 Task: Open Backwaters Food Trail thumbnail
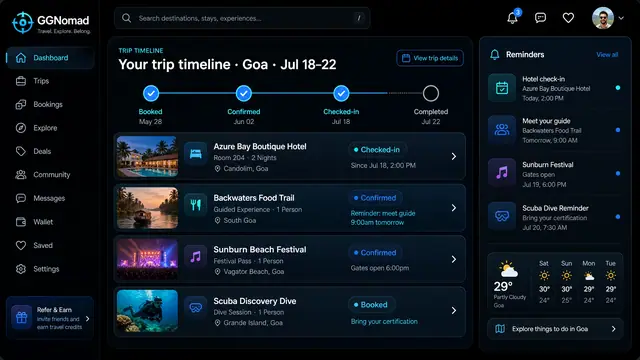(147, 208)
